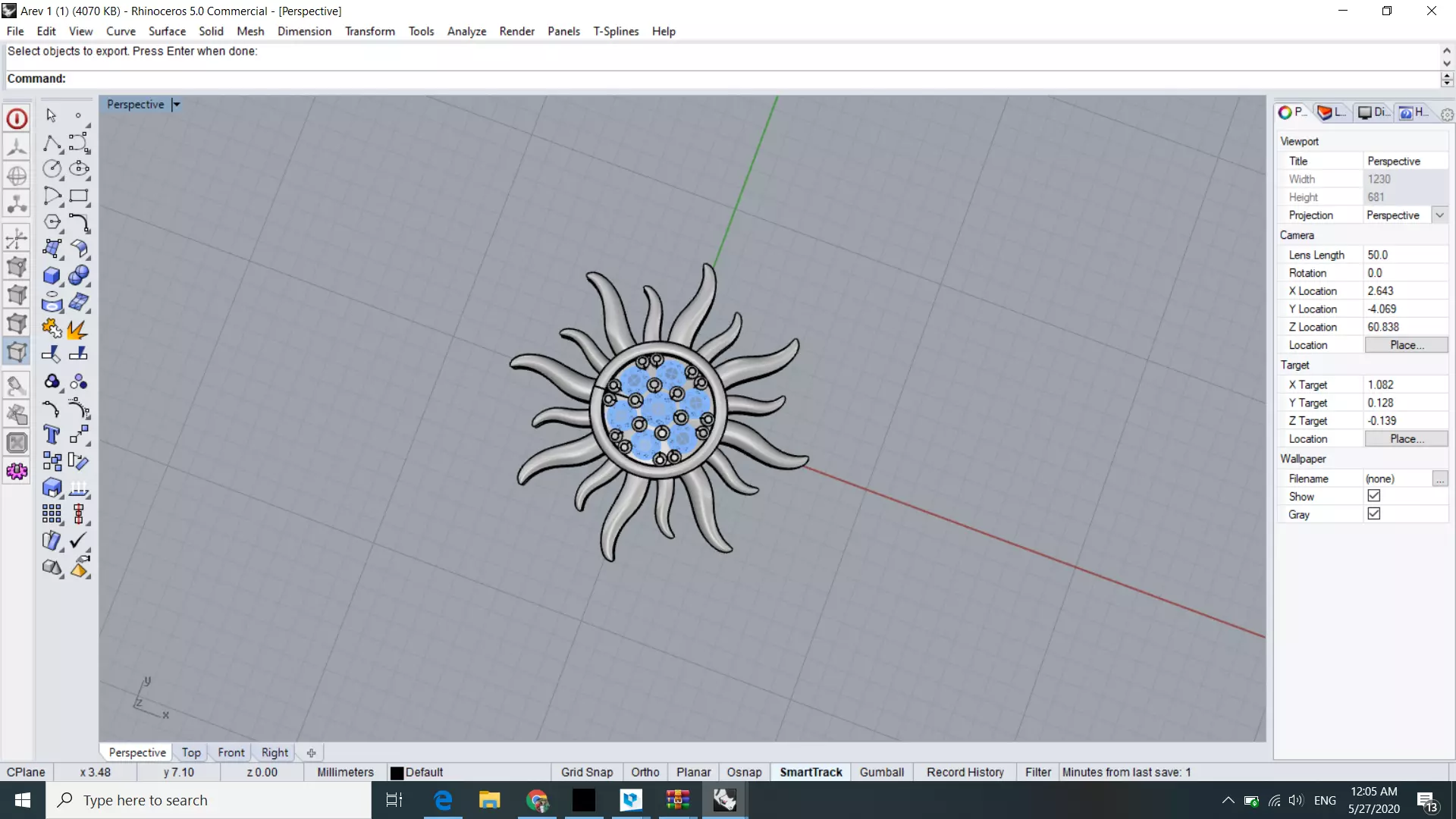Select the Ellipse tool
Screen dimensions: 1456x819
pyautogui.click(x=79, y=169)
